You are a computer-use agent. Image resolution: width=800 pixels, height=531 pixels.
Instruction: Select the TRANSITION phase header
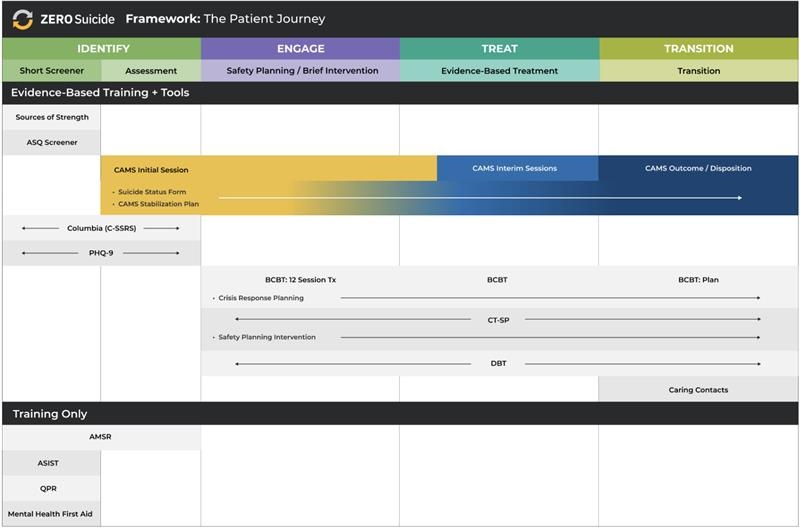[x=698, y=48]
